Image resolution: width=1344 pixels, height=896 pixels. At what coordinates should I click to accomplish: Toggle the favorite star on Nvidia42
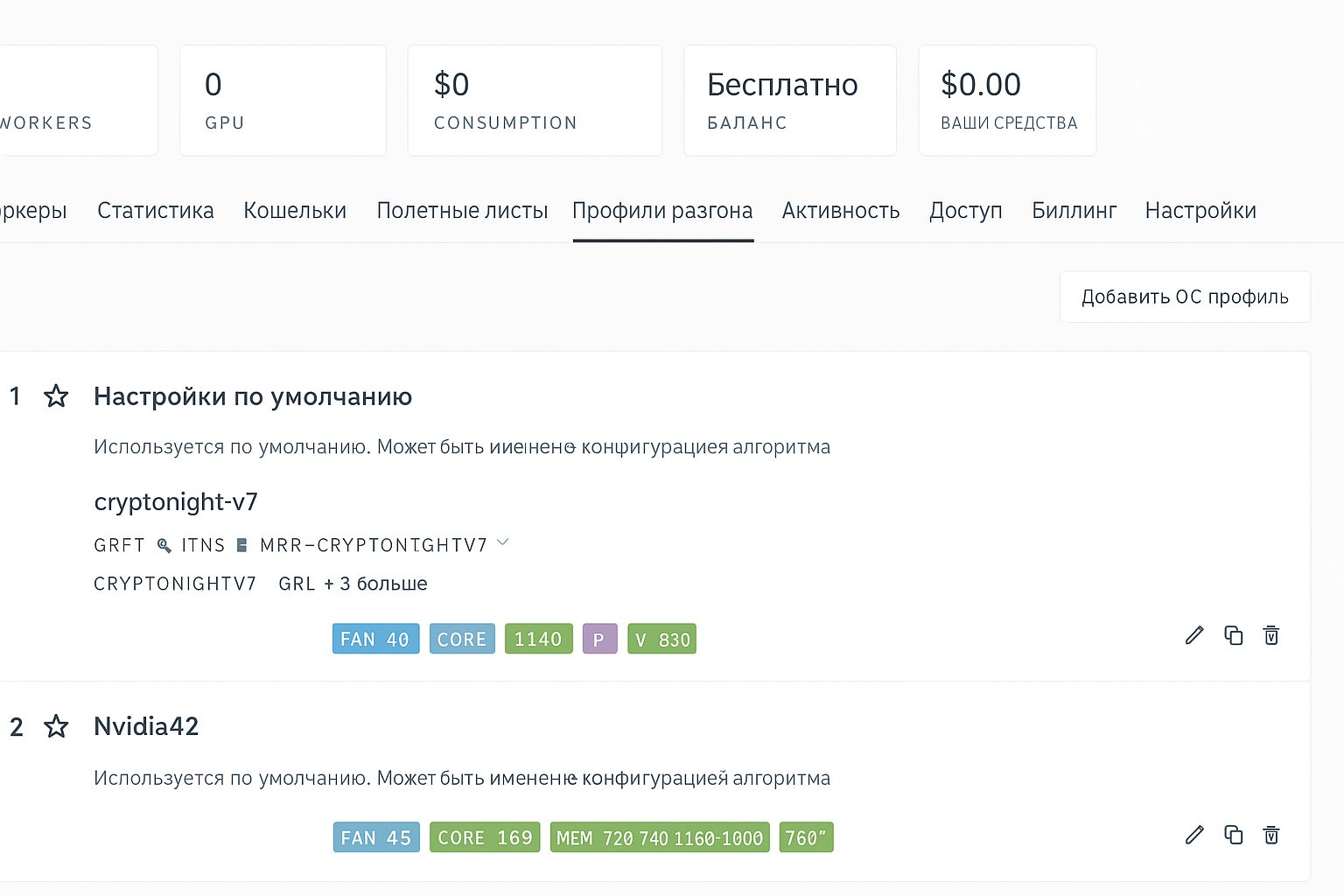(57, 726)
